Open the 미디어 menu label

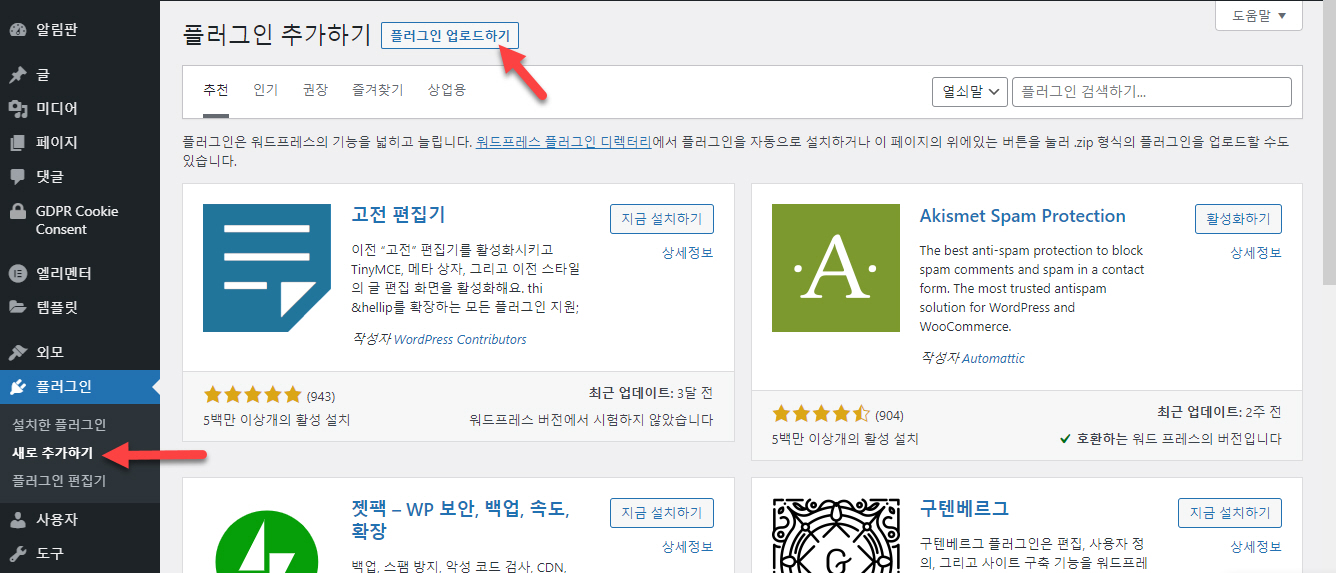[57, 109]
